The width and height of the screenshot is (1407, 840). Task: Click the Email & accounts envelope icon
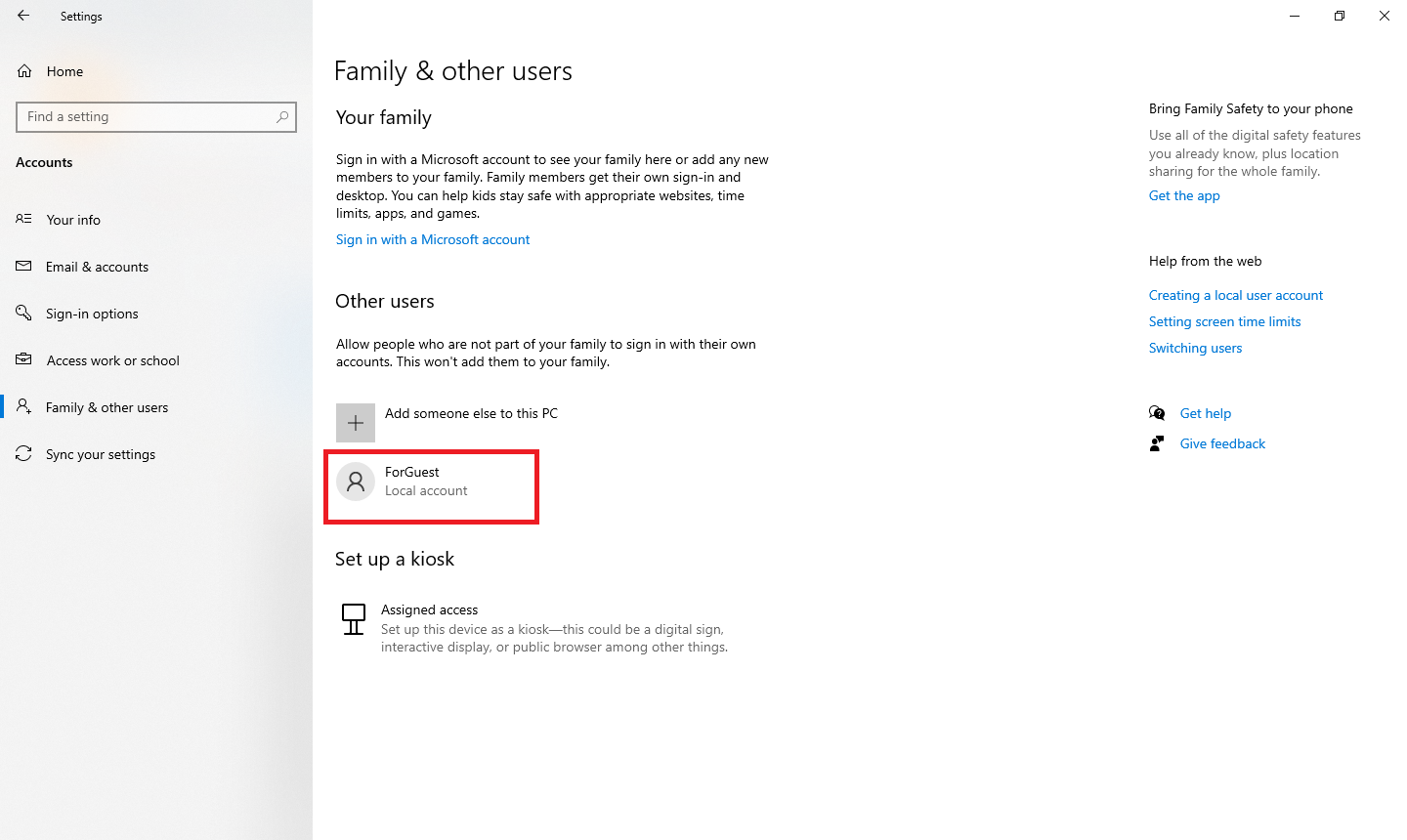(23, 266)
